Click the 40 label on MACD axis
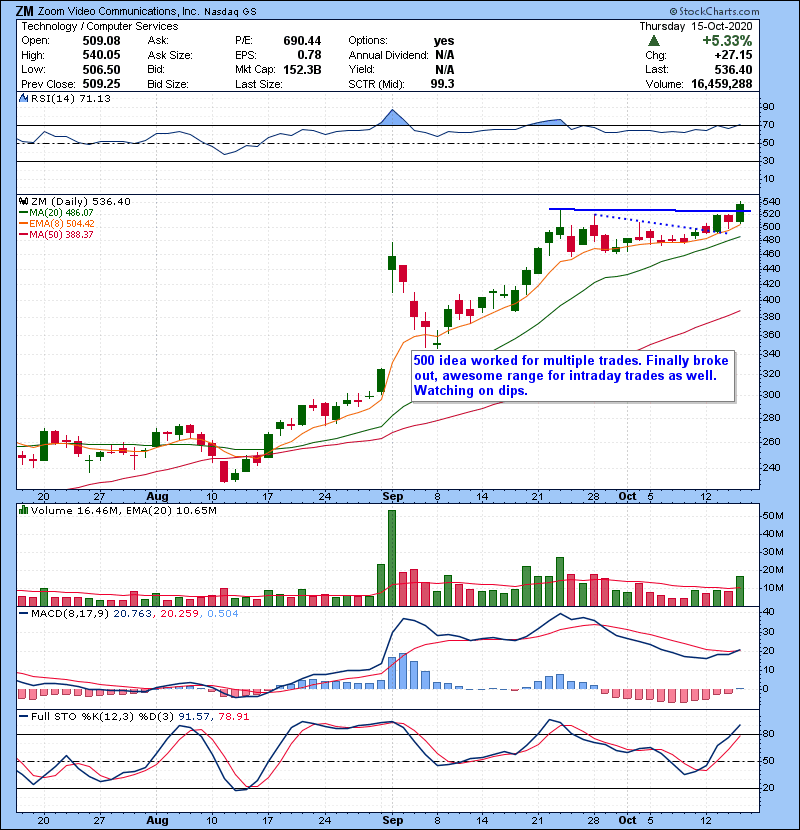Screen dimensions: 800x830 [x=768, y=612]
